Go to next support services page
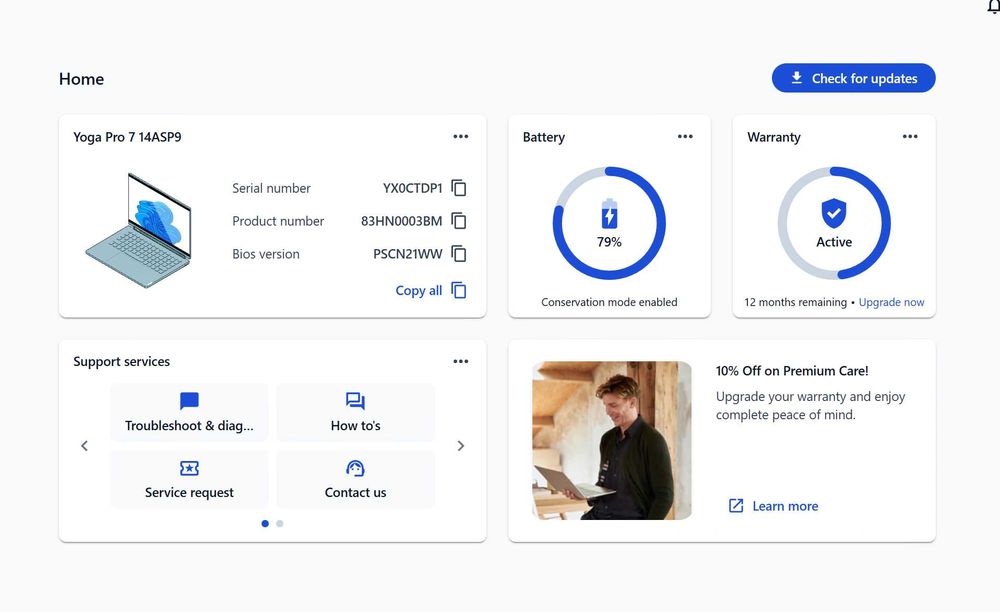The height and width of the screenshot is (612, 1000). [460, 446]
